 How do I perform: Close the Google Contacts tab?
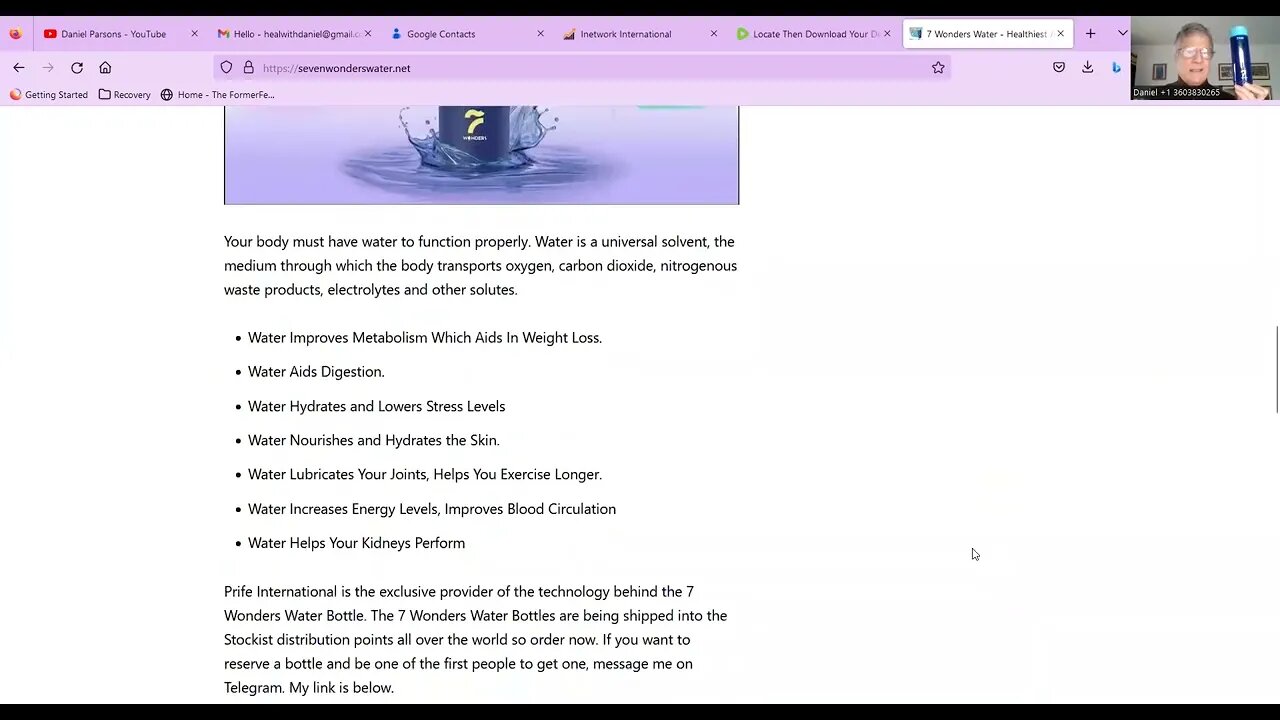tap(541, 34)
